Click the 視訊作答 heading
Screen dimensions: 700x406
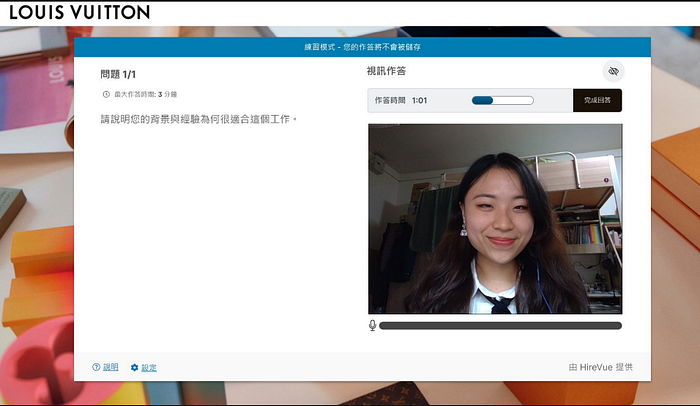coord(386,71)
